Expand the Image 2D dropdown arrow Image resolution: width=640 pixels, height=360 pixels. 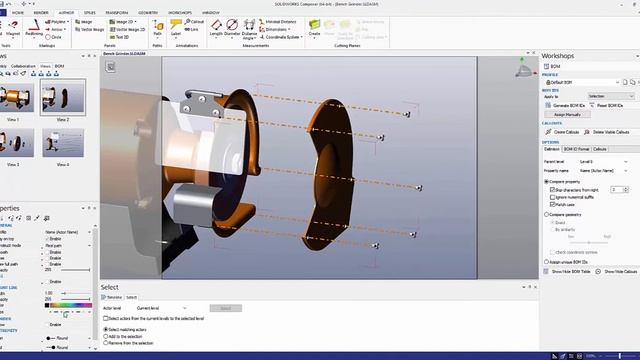(x=135, y=22)
